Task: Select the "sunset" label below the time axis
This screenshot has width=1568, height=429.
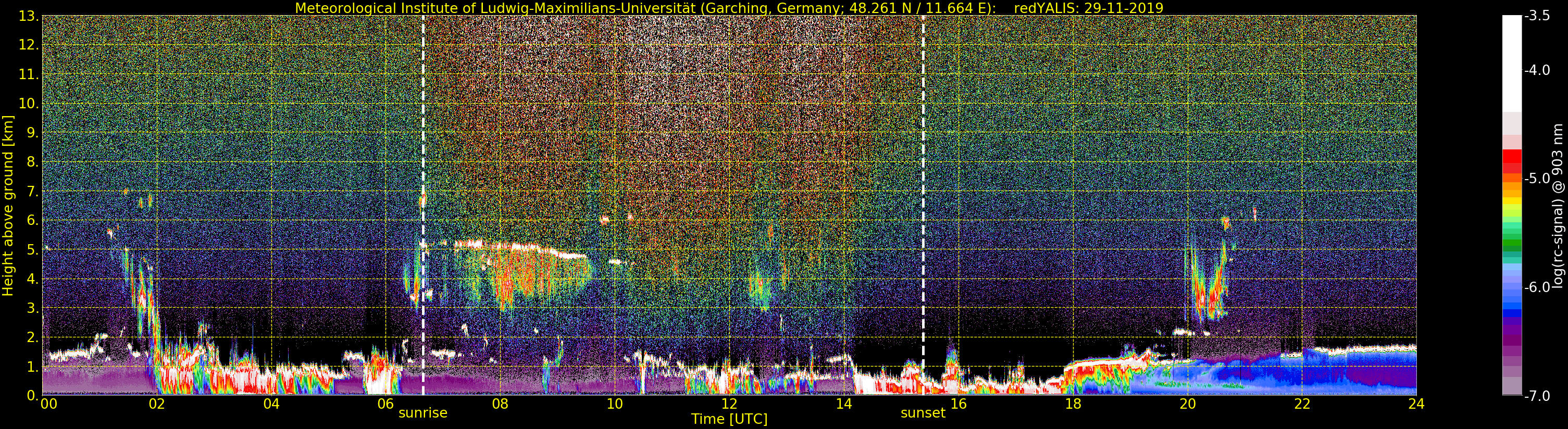Action: pyautogui.click(x=924, y=413)
